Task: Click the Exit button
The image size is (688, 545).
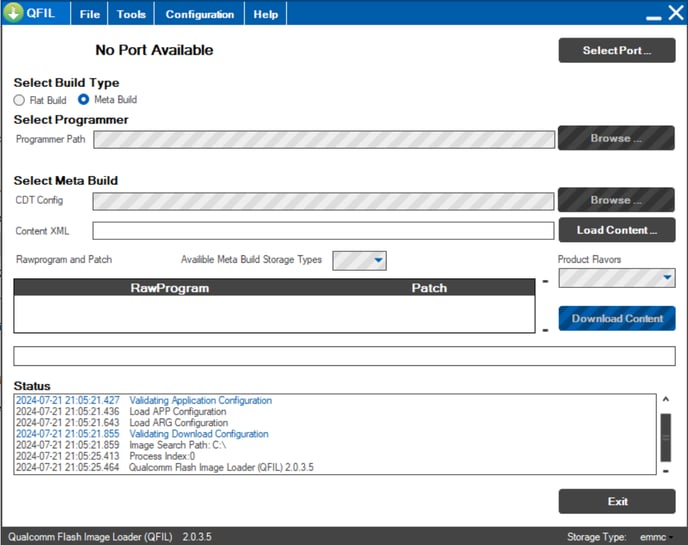Action: (x=616, y=502)
